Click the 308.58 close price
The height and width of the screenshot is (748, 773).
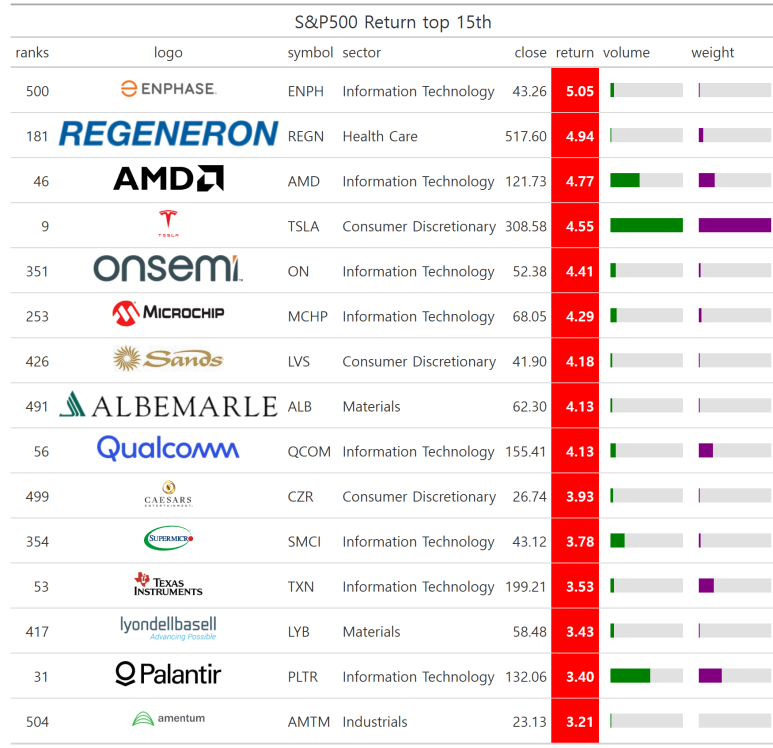tap(526, 226)
